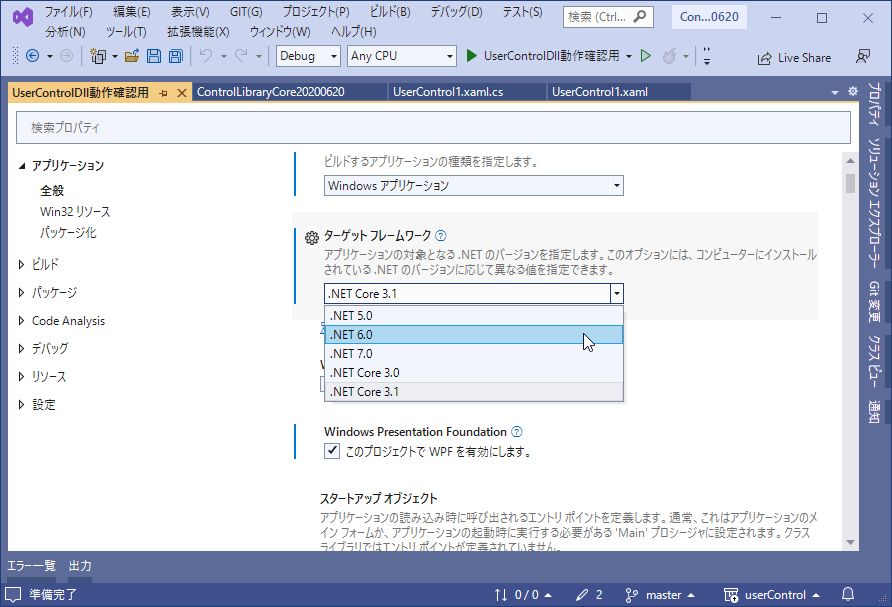Open the 出力 panel tab
892x607 pixels.
(x=80, y=566)
